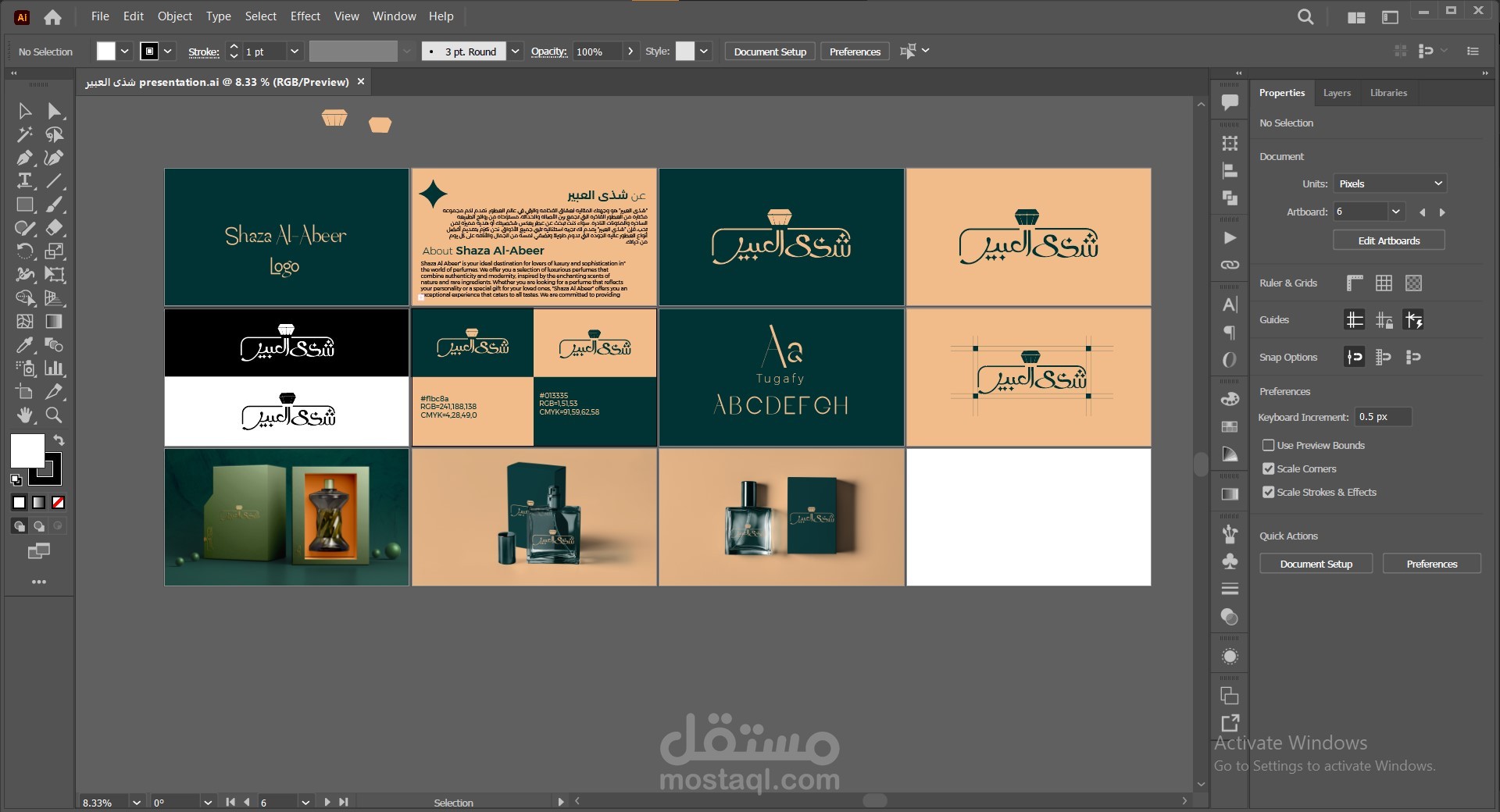Image resolution: width=1500 pixels, height=812 pixels.
Task: Select the Scale tool
Action: click(54, 251)
